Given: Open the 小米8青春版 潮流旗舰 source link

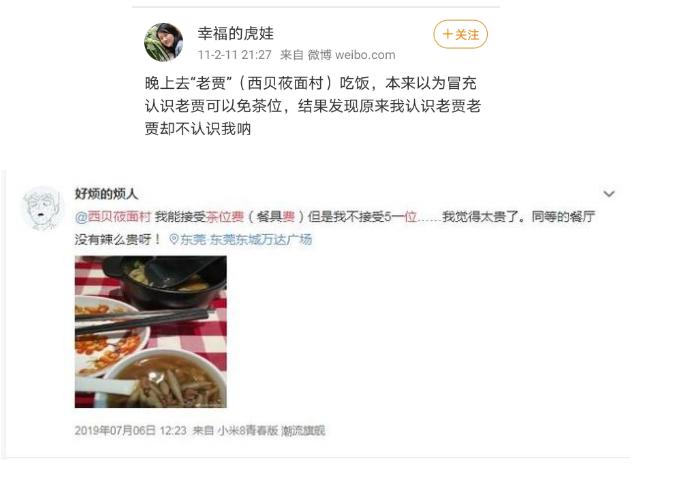Looking at the screenshot, I should [x=272, y=430].
